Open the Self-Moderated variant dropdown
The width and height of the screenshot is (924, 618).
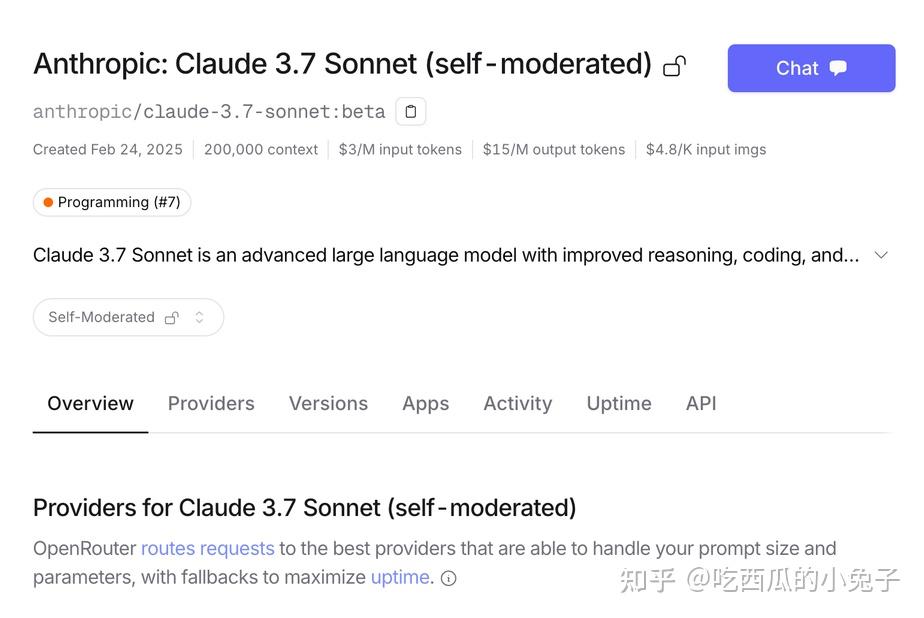coord(128,317)
